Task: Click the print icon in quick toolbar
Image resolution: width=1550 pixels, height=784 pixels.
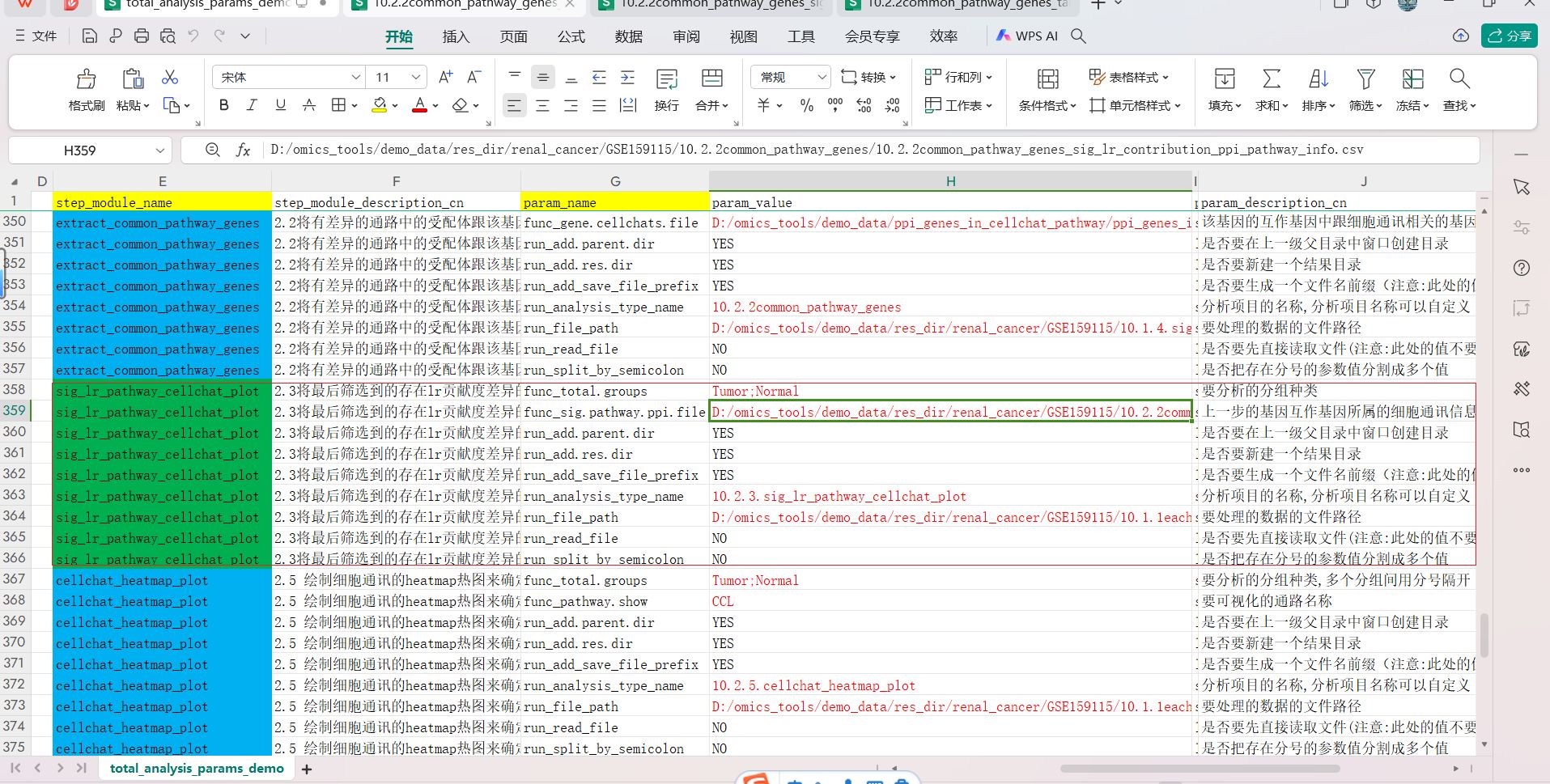Action: coord(142,36)
